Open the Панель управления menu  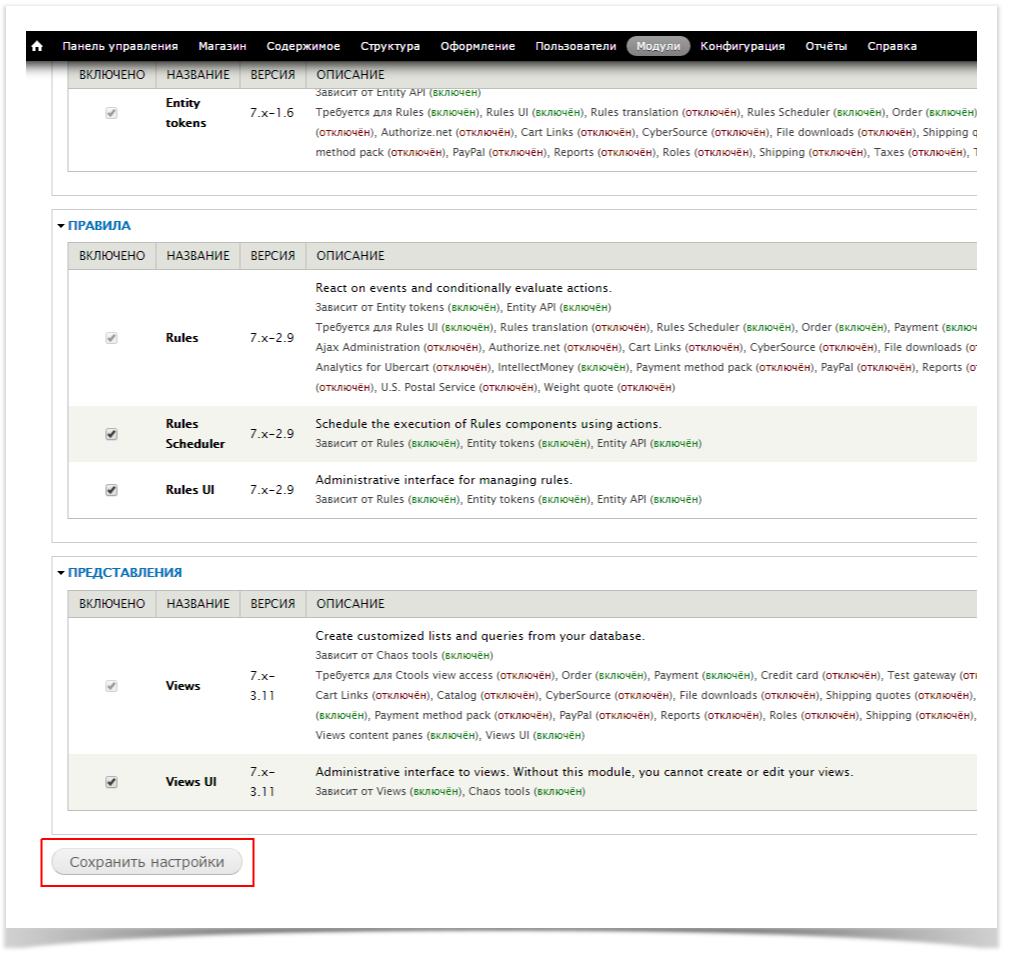(x=120, y=46)
